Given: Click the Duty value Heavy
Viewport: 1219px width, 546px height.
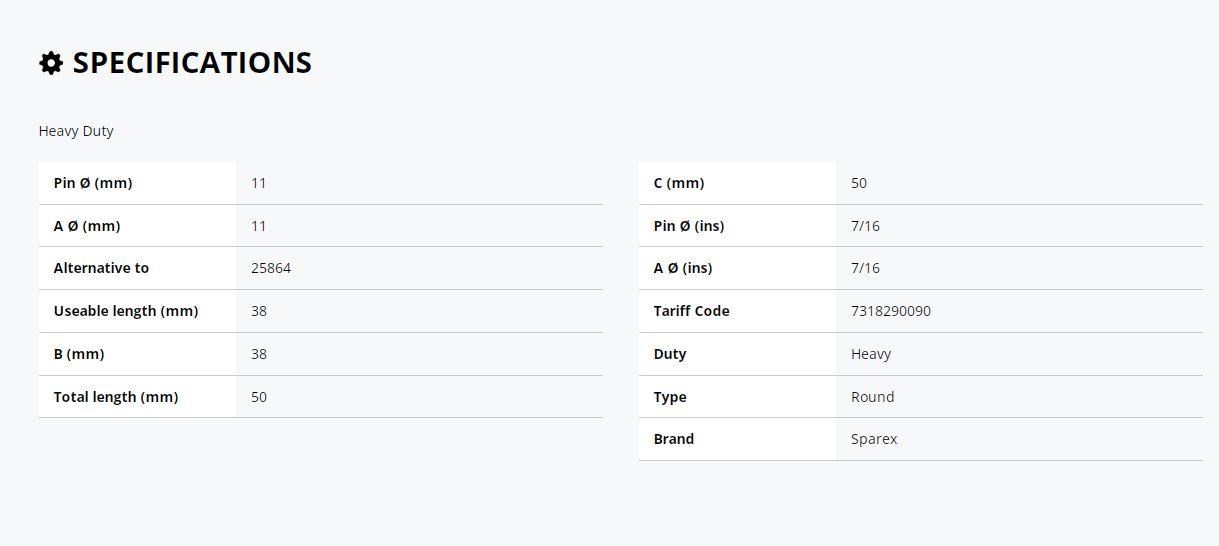Looking at the screenshot, I should point(871,354).
